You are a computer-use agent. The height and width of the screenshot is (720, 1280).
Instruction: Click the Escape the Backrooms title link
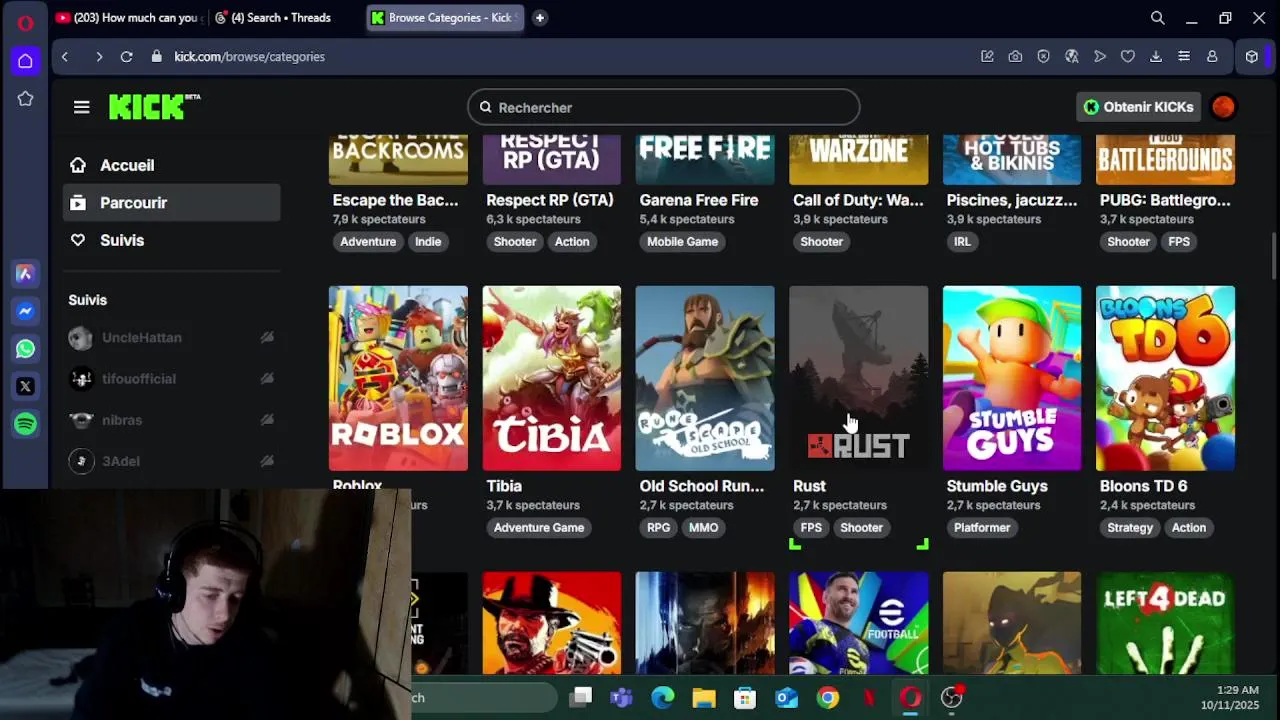point(395,200)
